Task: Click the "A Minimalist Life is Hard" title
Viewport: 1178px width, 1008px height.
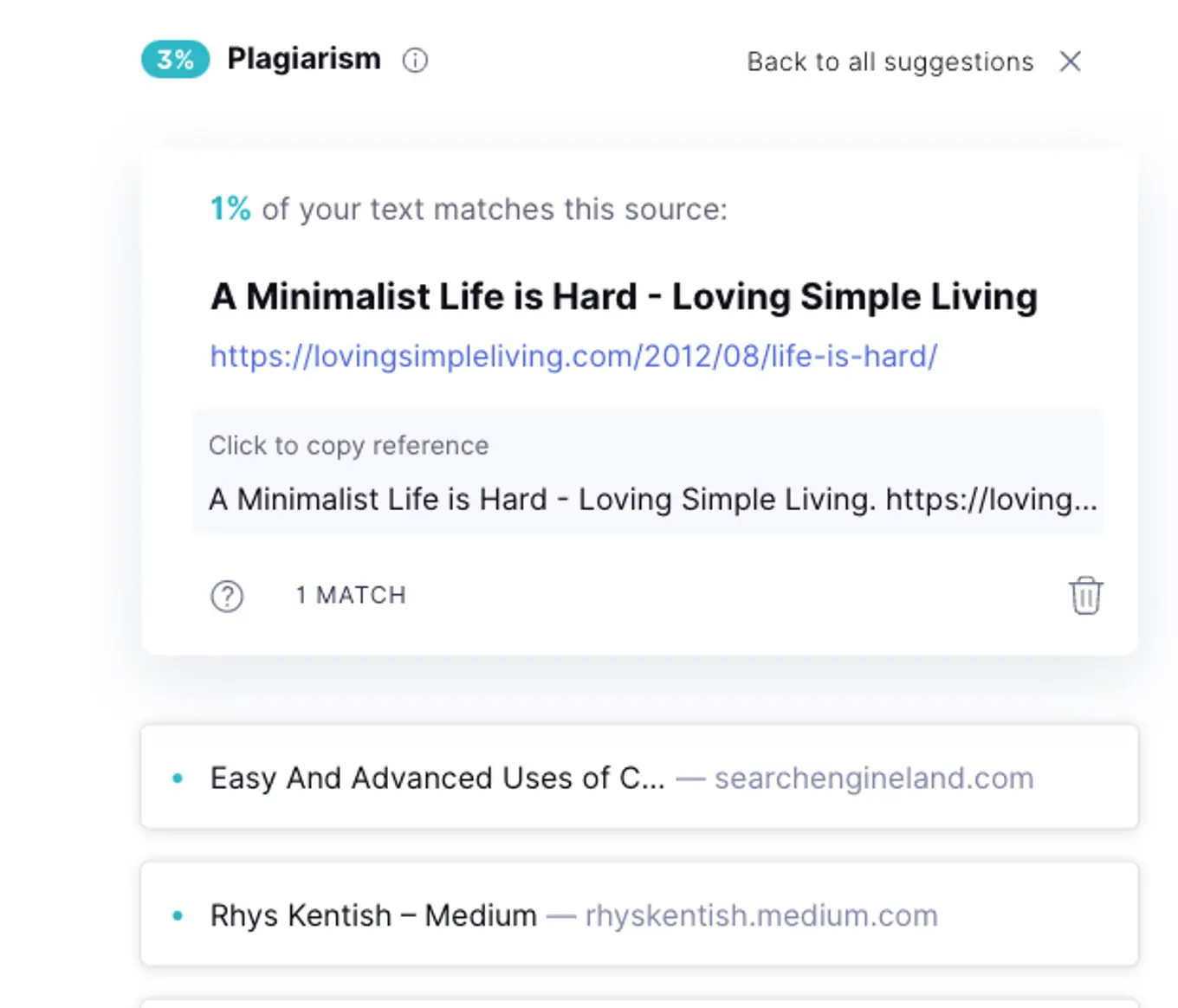Action: coord(624,296)
